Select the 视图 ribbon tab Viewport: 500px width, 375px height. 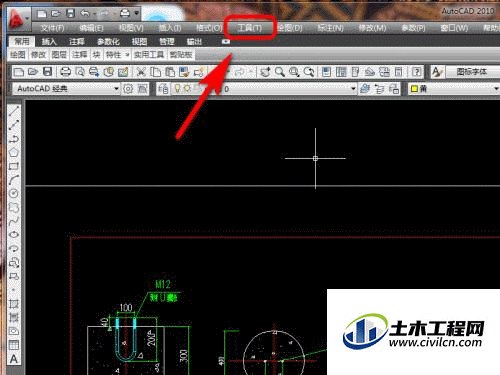coord(139,41)
